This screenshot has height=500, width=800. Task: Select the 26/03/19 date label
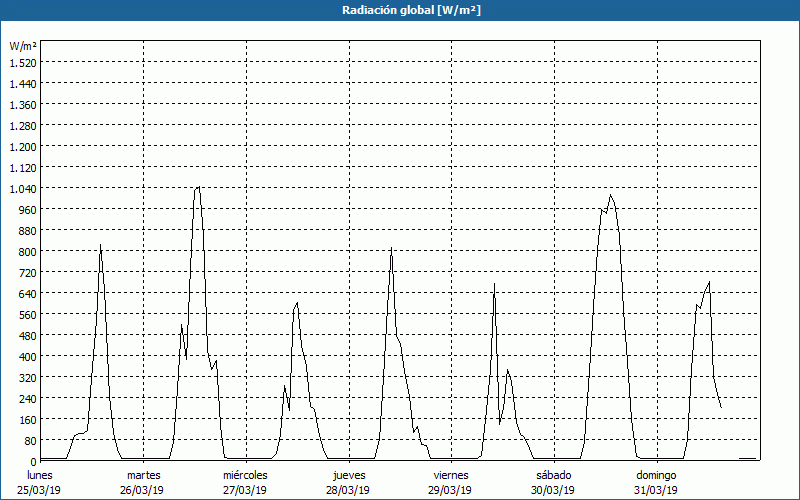pos(142,490)
